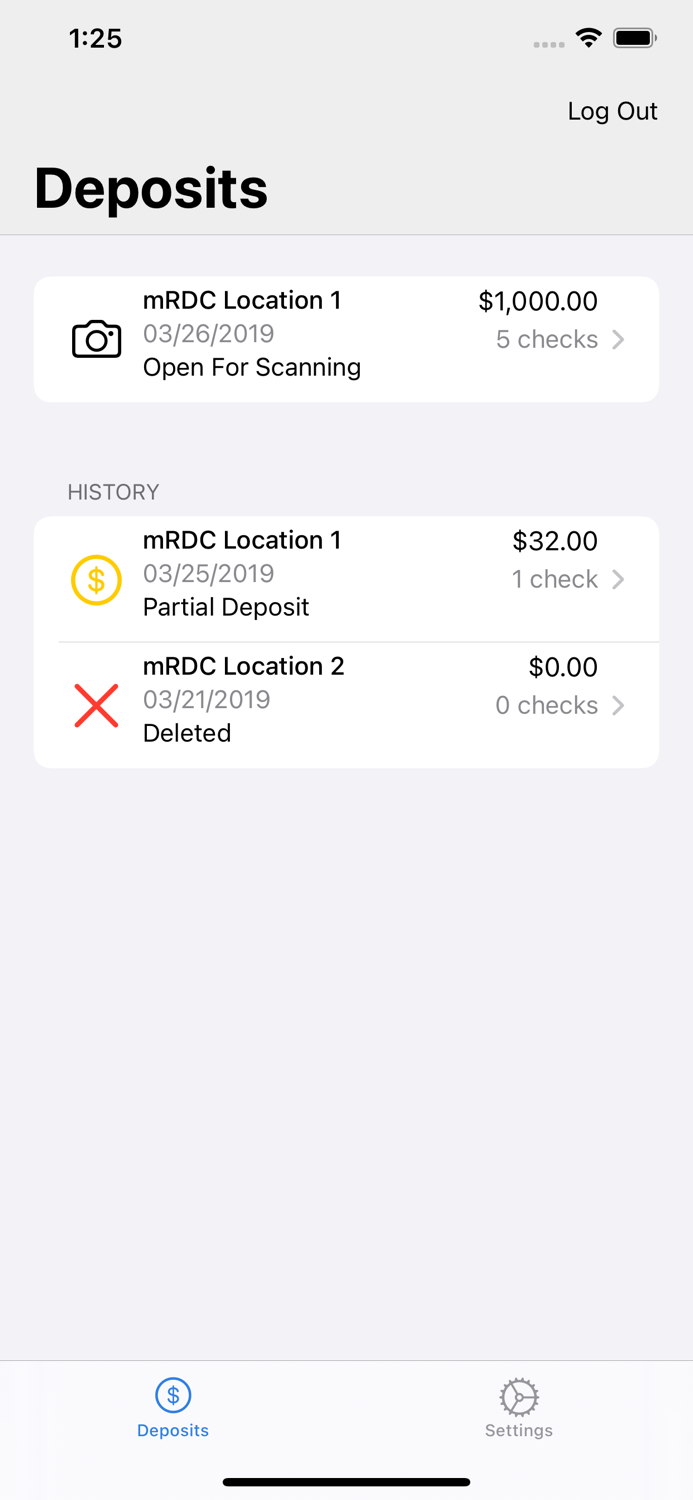693x1500 pixels.
Task: Tap the home indicator bar
Action: click(x=346, y=1482)
